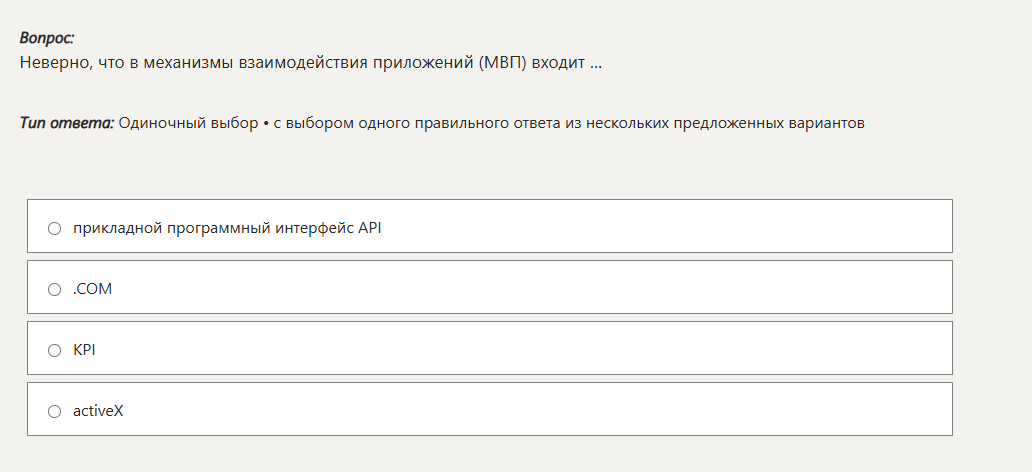The height and width of the screenshot is (472, 1032).
Task: Click the 'activeX' answer label text
Action: (98, 411)
